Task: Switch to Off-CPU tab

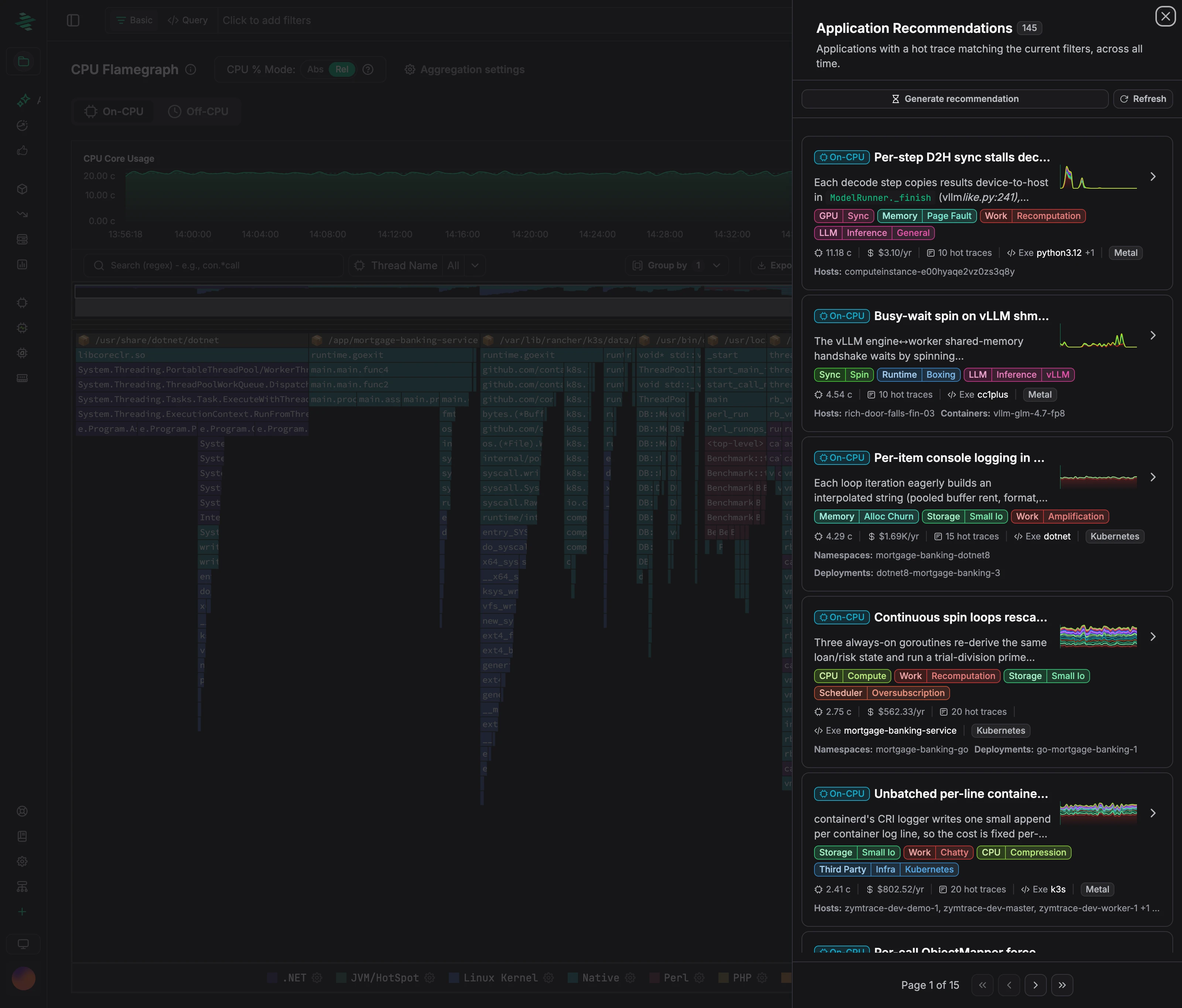Action: point(198,112)
